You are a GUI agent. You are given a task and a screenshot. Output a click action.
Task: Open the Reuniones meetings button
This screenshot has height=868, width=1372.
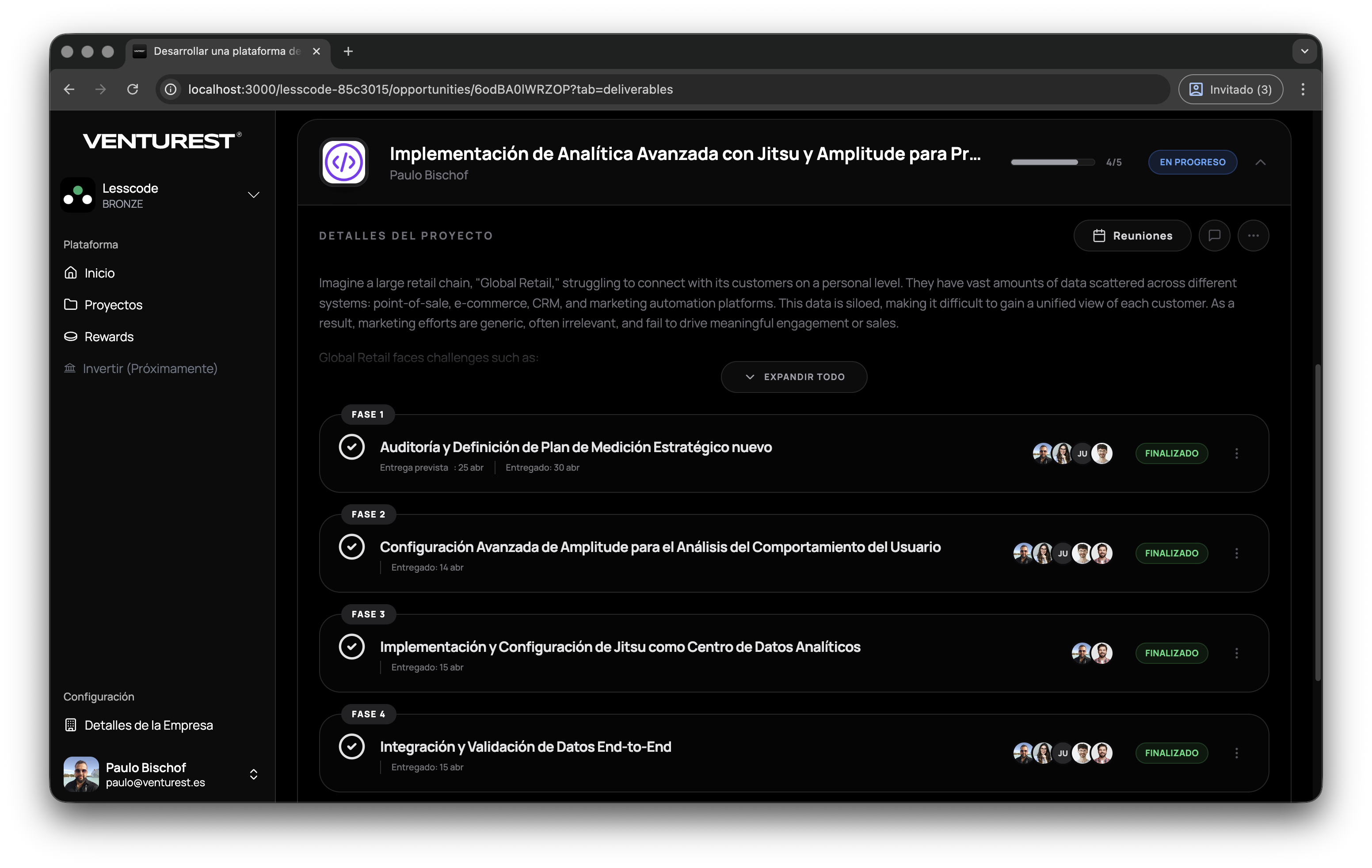click(1132, 235)
